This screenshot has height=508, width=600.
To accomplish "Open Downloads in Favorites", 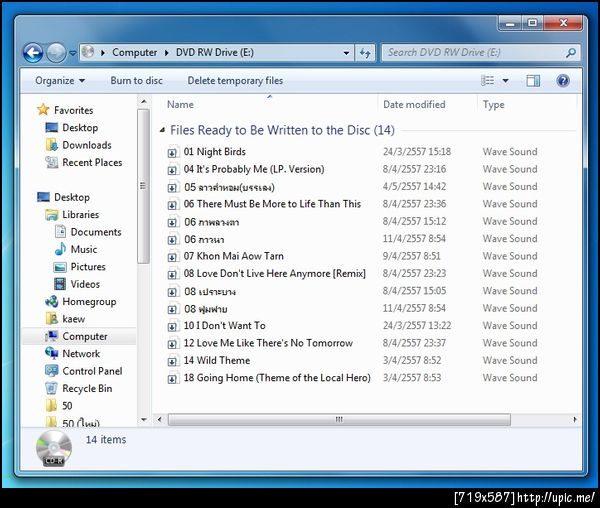I will click(87, 145).
